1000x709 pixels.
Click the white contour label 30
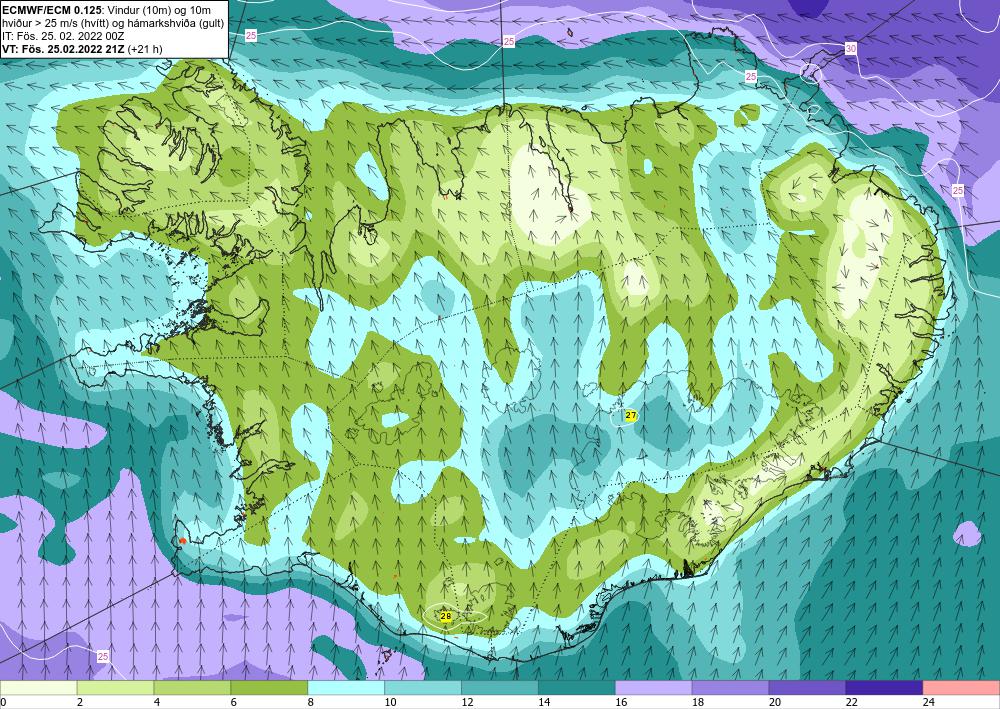coord(851,49)
